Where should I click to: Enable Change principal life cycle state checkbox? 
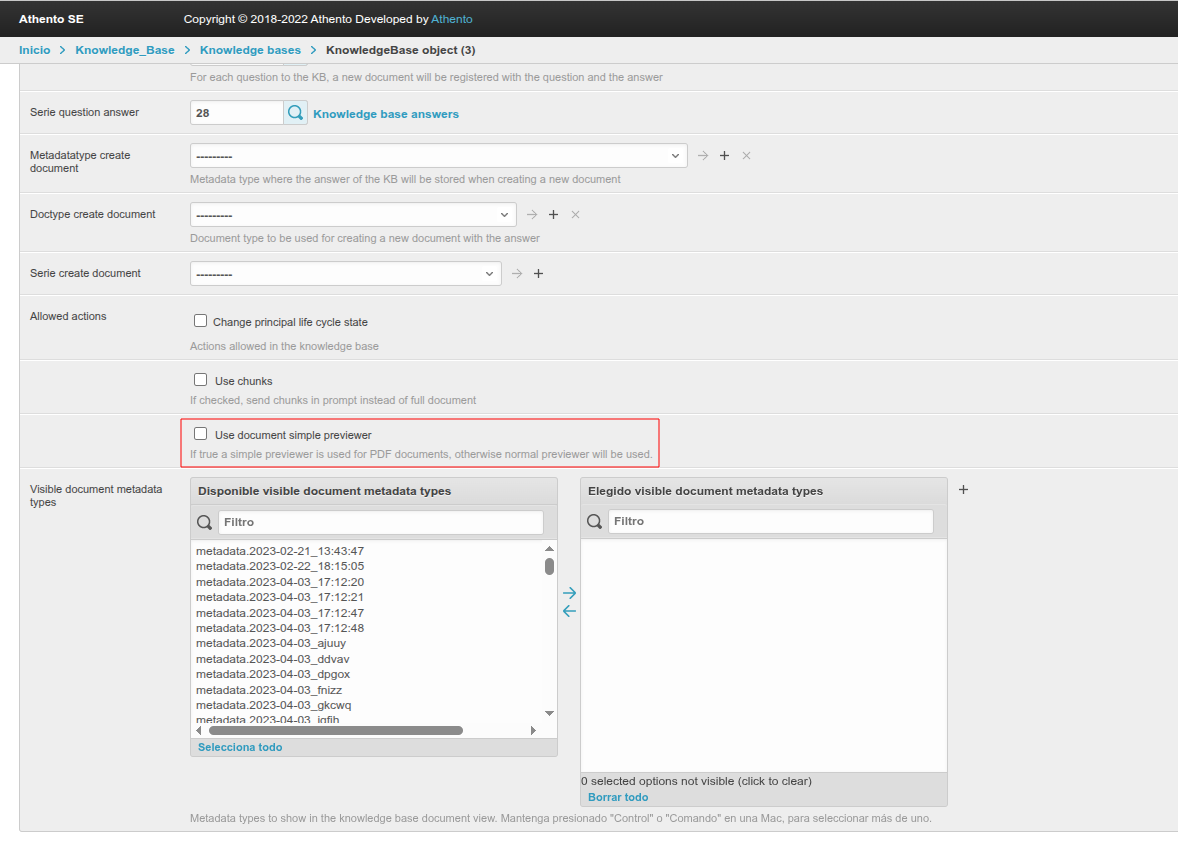[x=201, y=322]
